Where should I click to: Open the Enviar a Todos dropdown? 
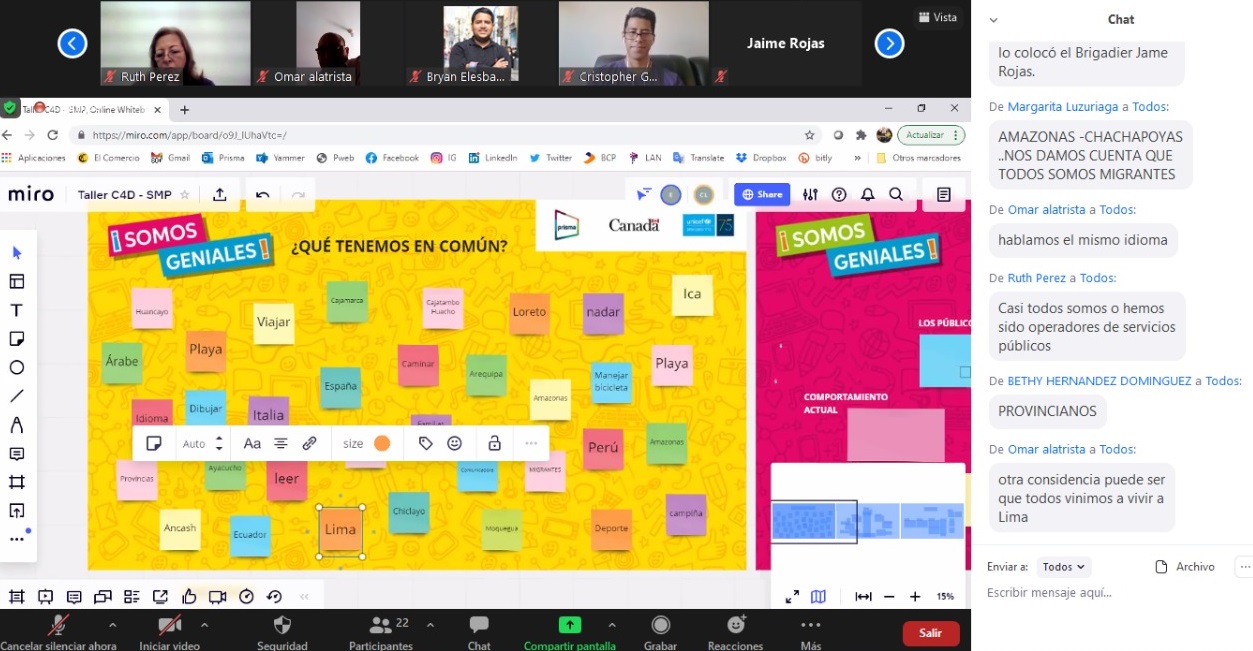[x=1063, y=567]
